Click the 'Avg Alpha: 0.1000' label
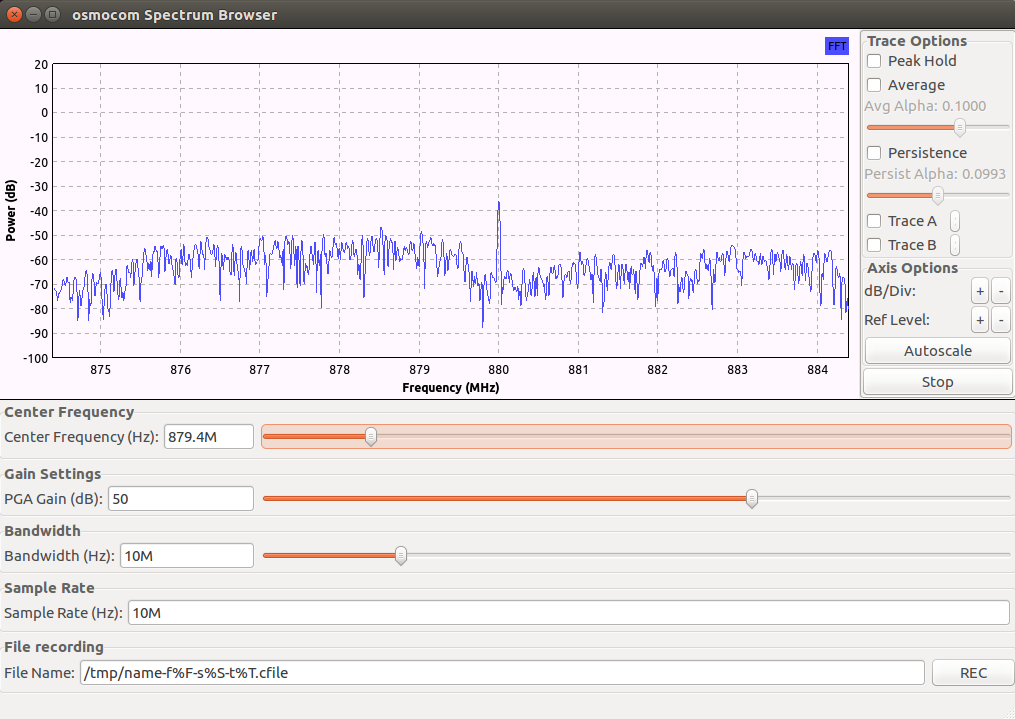The image size is (1015, 719). point(925,106)
